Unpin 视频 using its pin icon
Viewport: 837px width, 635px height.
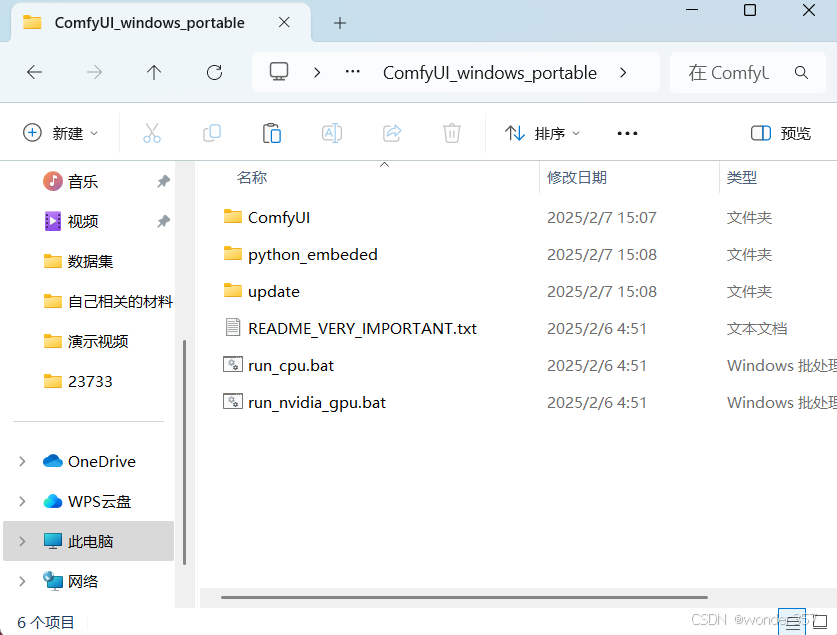click(x=163, y=221)
